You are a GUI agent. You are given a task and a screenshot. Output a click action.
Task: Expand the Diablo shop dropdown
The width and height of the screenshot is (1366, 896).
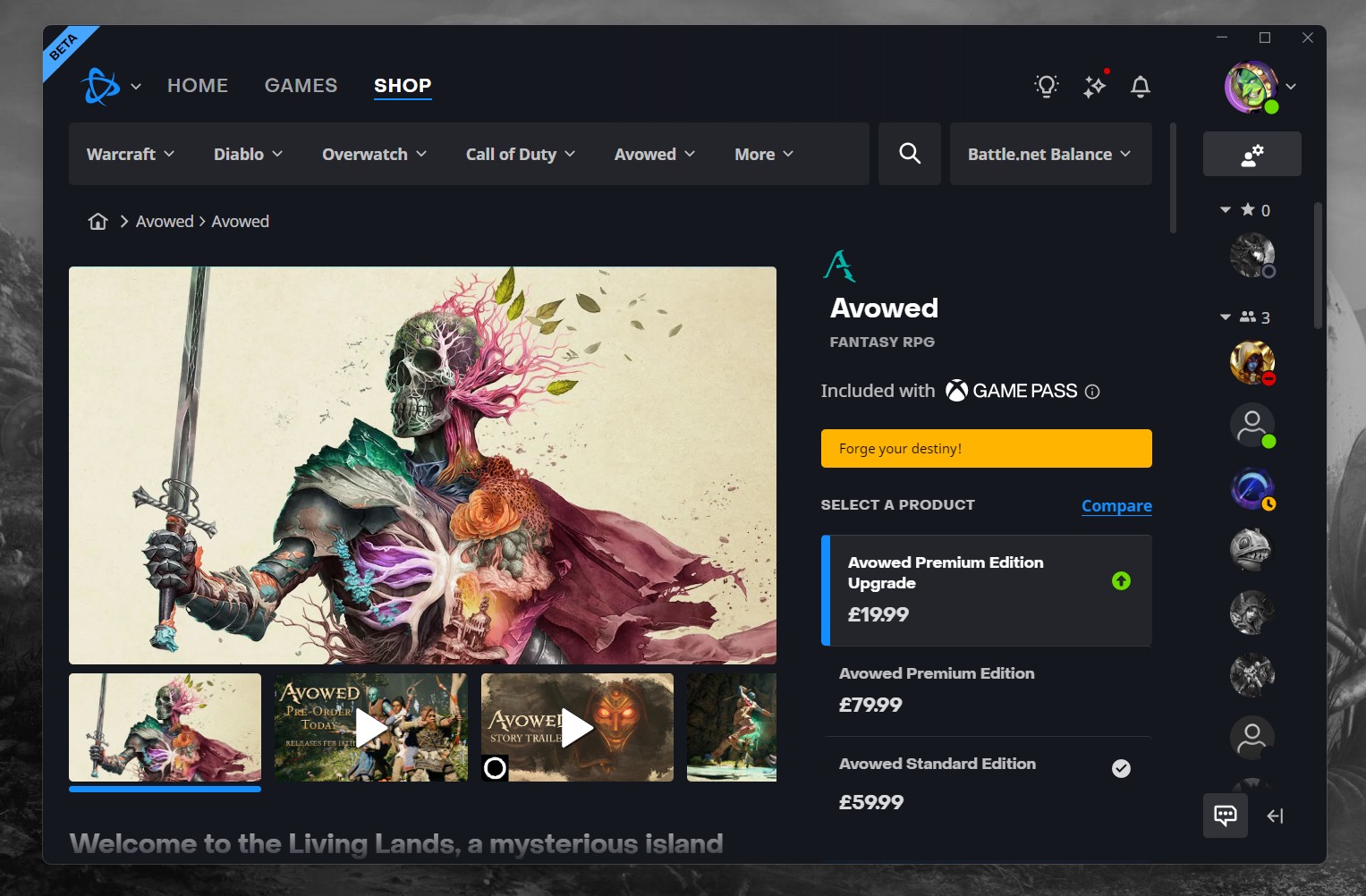pyautogui.click(x=248, y=154)
